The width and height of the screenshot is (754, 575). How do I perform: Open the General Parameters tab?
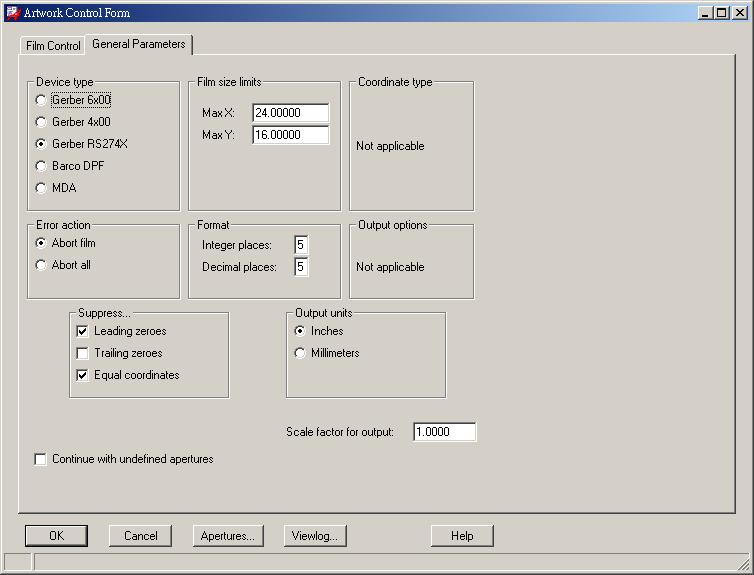[138, 44]
